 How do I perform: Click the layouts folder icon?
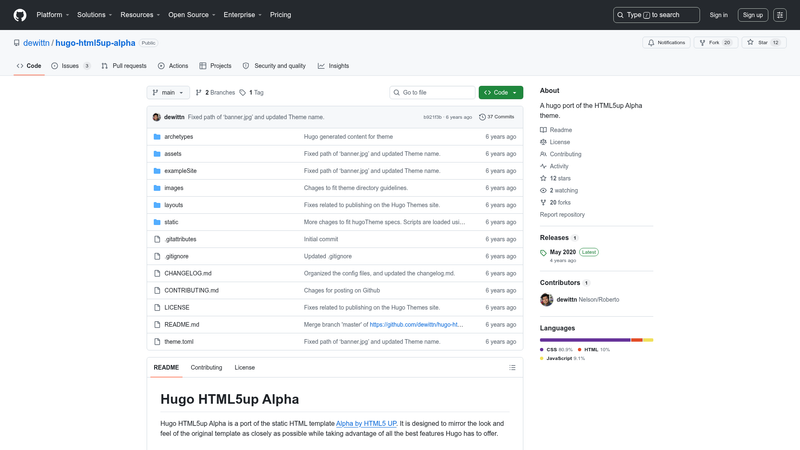tap(157, 205)
